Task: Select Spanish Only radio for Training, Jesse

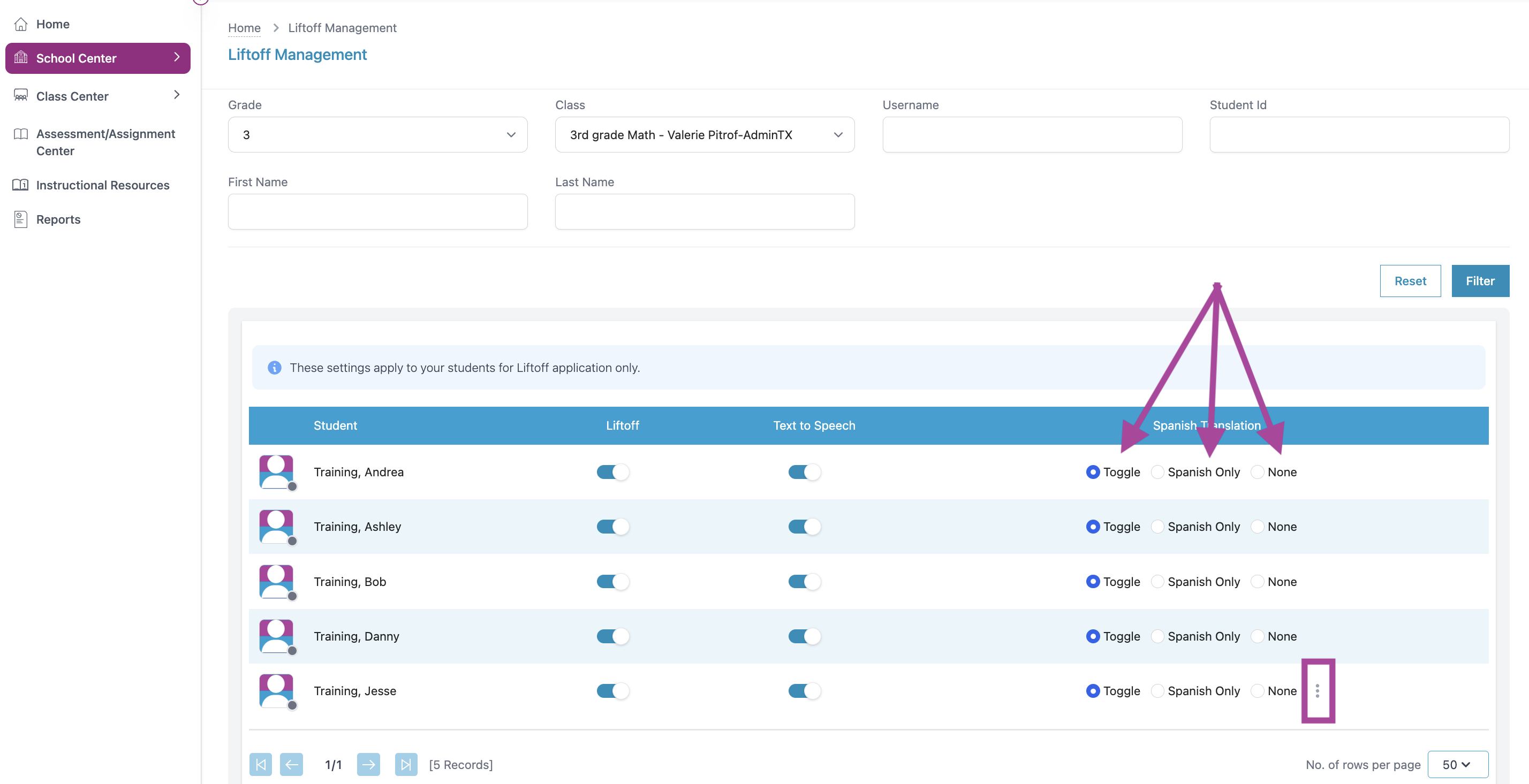Action: [1157, 691]
